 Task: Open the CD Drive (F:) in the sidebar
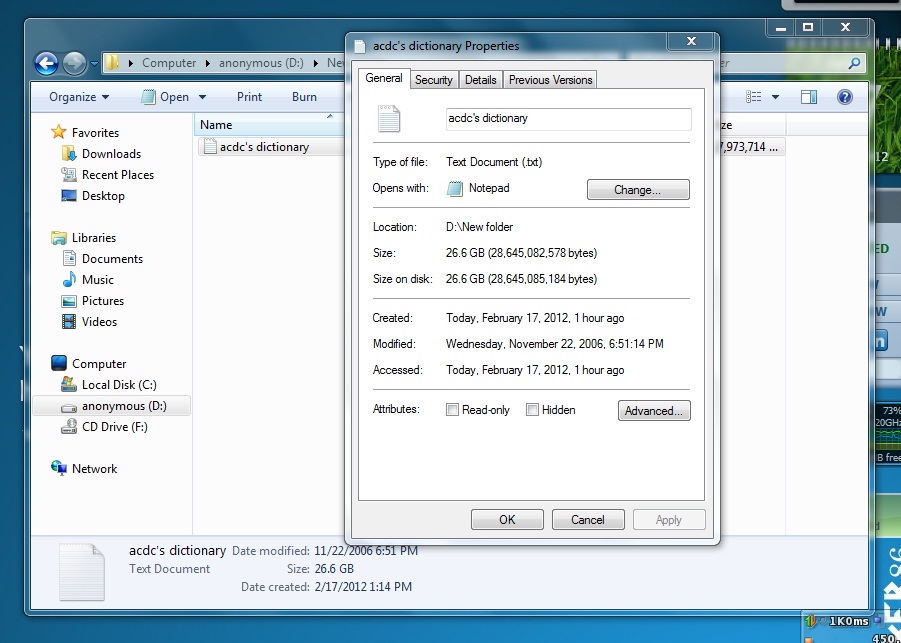113,426
